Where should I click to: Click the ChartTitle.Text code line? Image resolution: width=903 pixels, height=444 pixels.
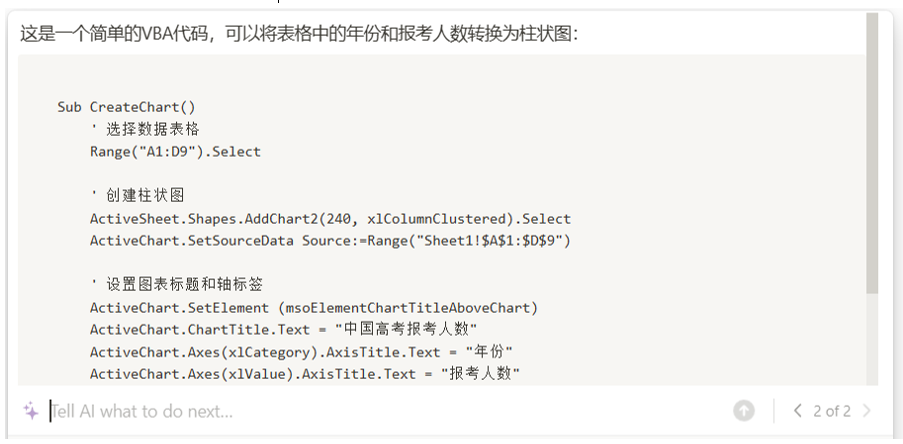click(x=283, y=329)
